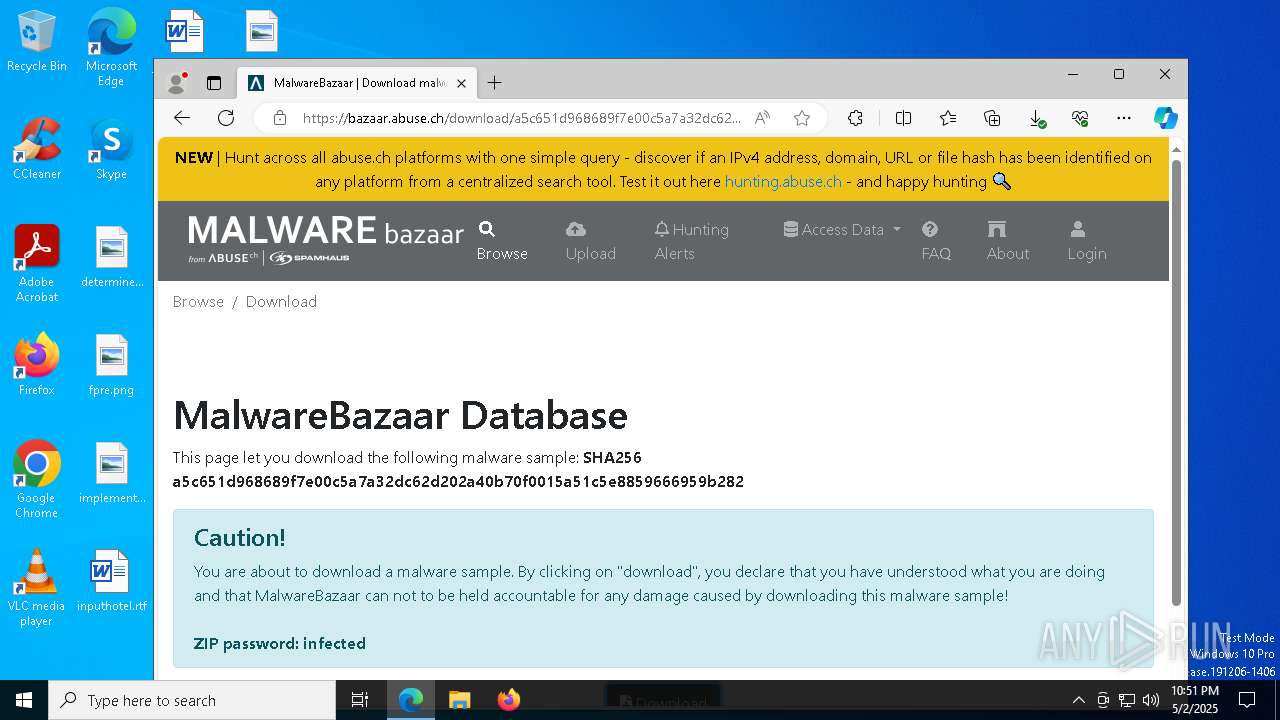1280x720 pixels.
Task: Open Read aloud icon
Action: tap(762, 118)
